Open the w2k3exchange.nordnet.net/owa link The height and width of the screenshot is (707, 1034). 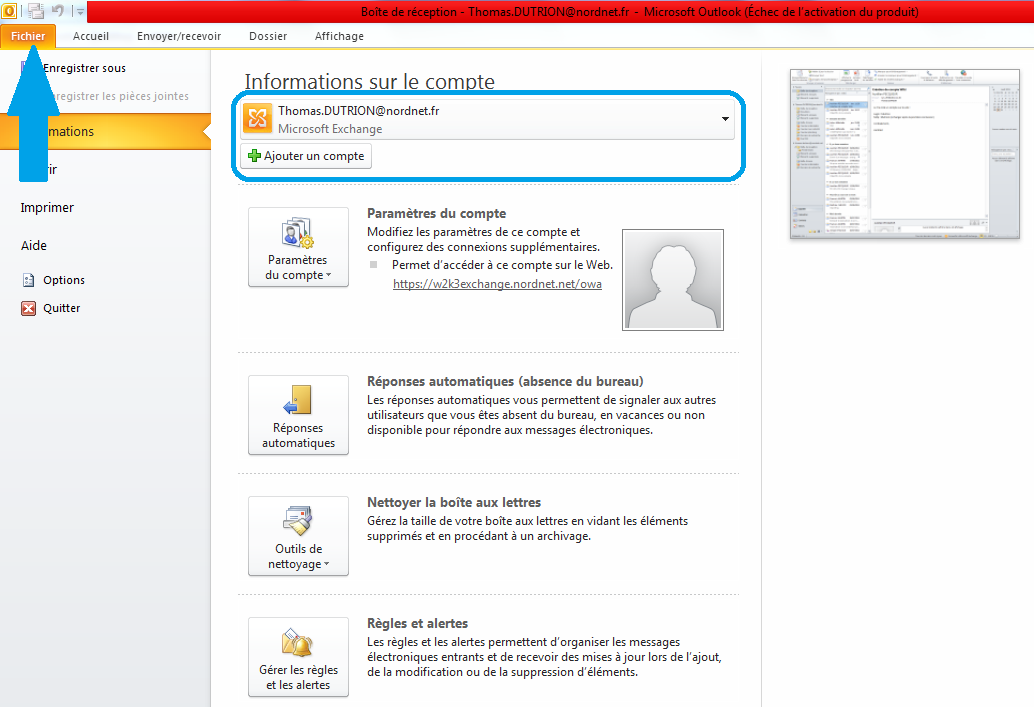click(497, 284)
